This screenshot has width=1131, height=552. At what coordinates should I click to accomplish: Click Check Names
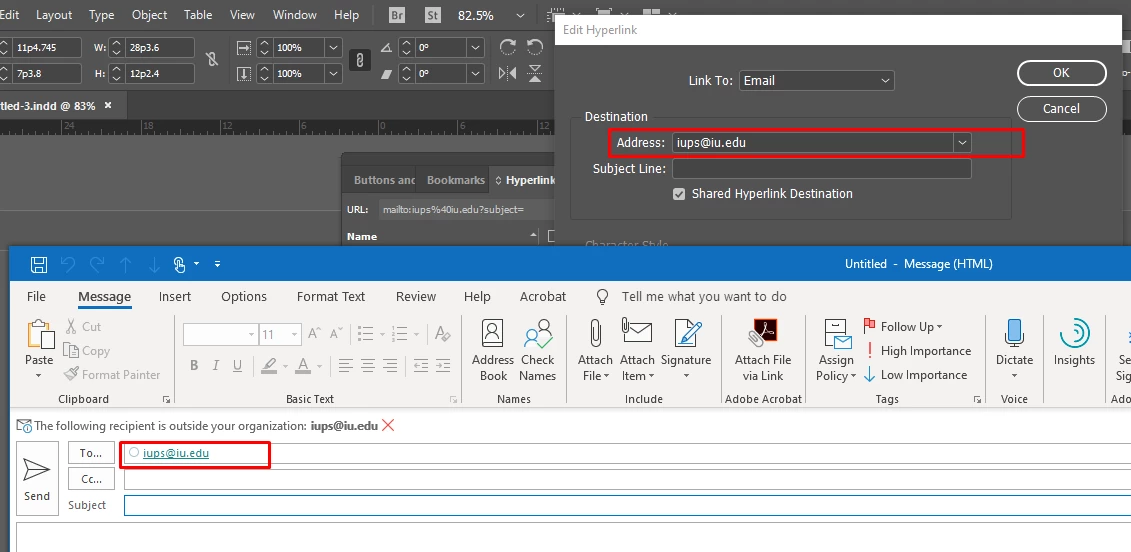coord(537,350)
